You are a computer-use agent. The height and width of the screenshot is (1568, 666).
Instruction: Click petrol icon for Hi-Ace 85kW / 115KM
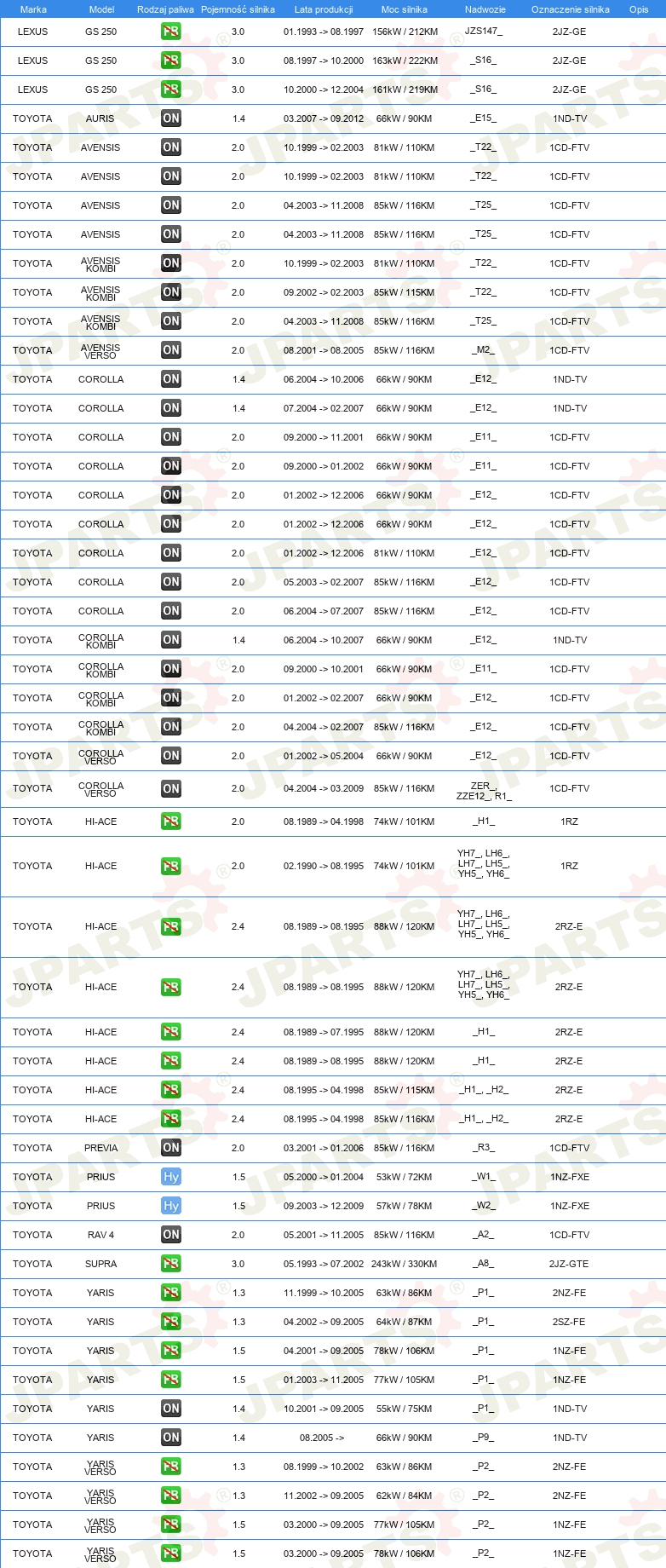pyautogui.click(x=171, y=1090)
